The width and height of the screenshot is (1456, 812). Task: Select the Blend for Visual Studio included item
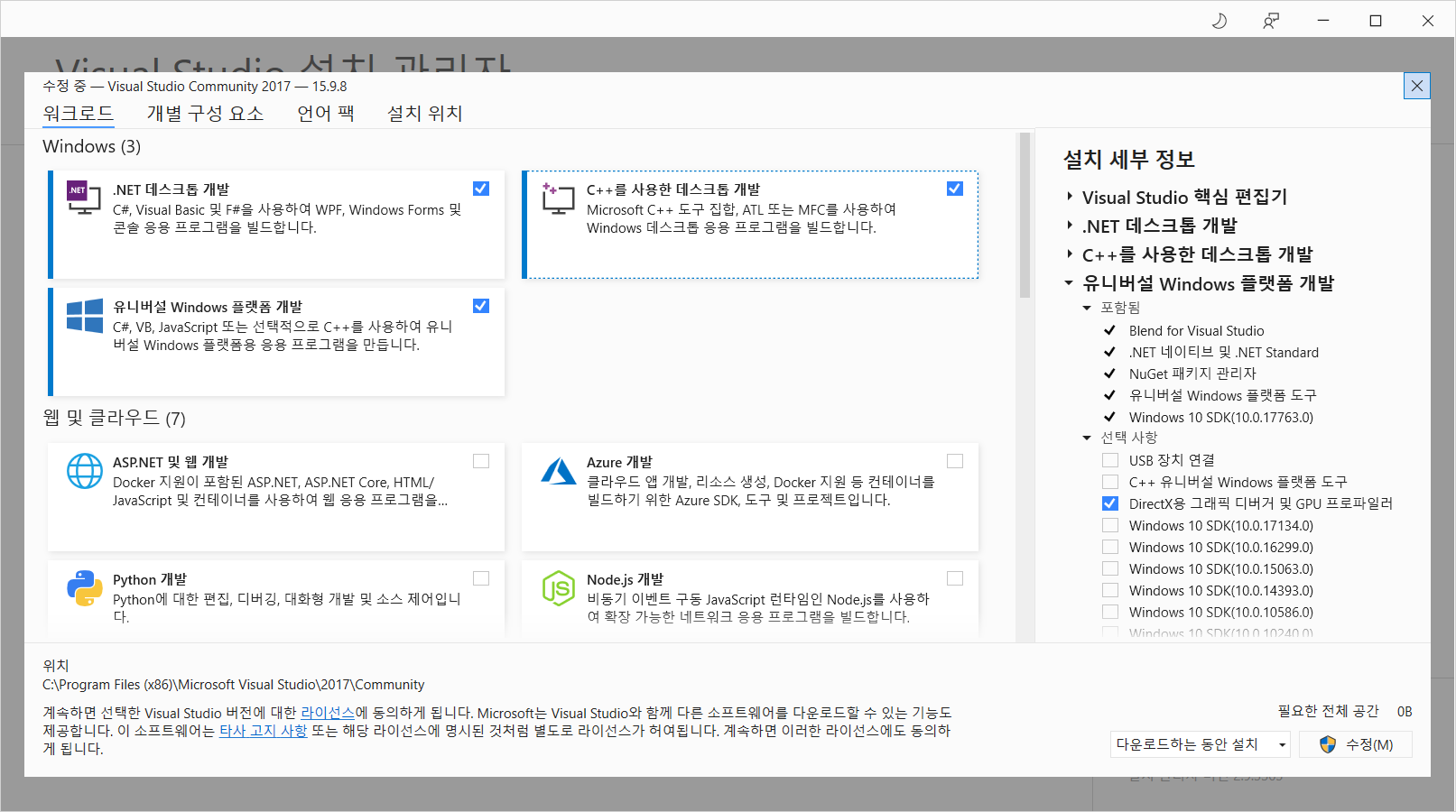[x=1196, y=330]
